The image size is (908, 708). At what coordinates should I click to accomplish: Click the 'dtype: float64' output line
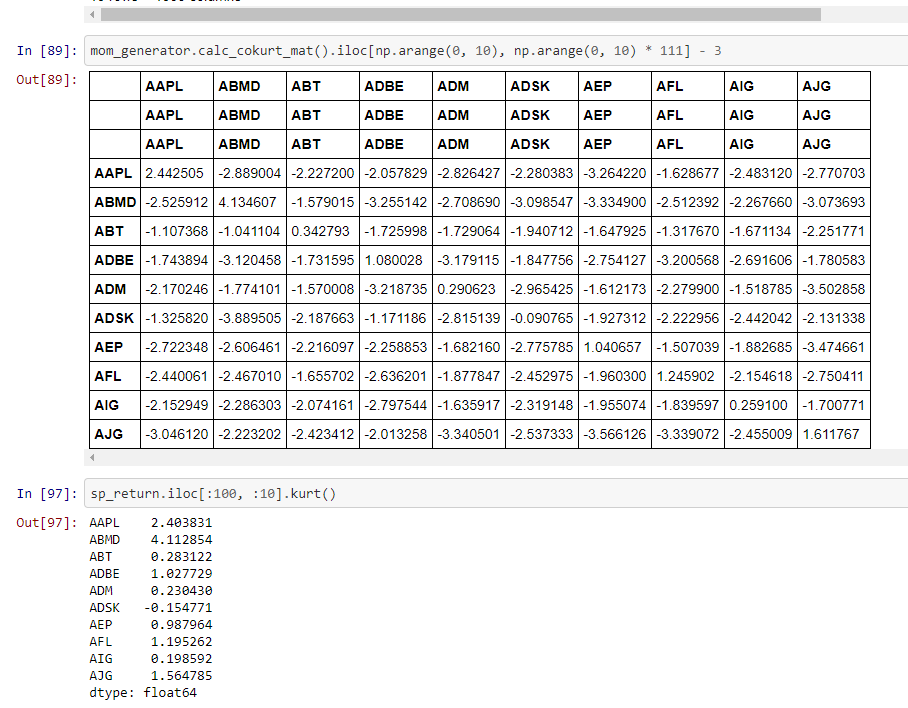(x=143, y=693)
